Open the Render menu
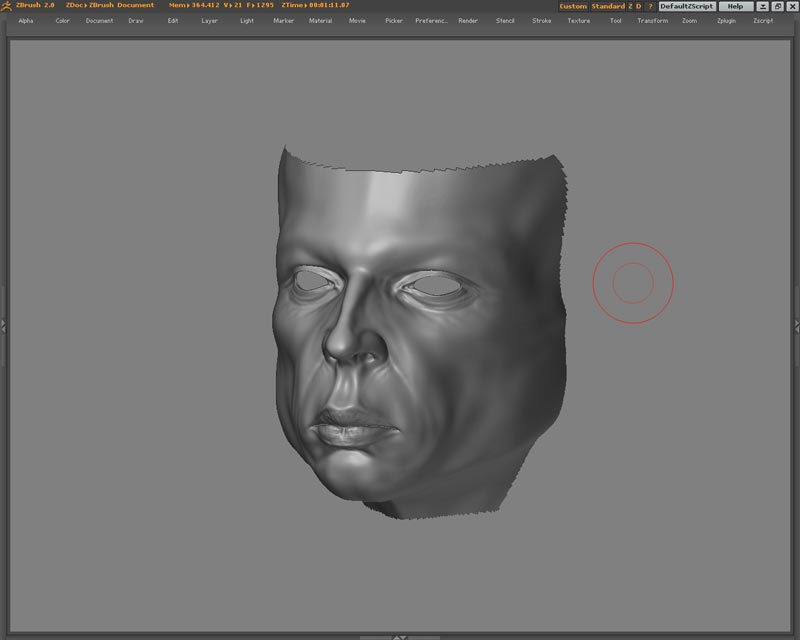Viewport: 800px width, 640px height. click(x=468, y=21)
